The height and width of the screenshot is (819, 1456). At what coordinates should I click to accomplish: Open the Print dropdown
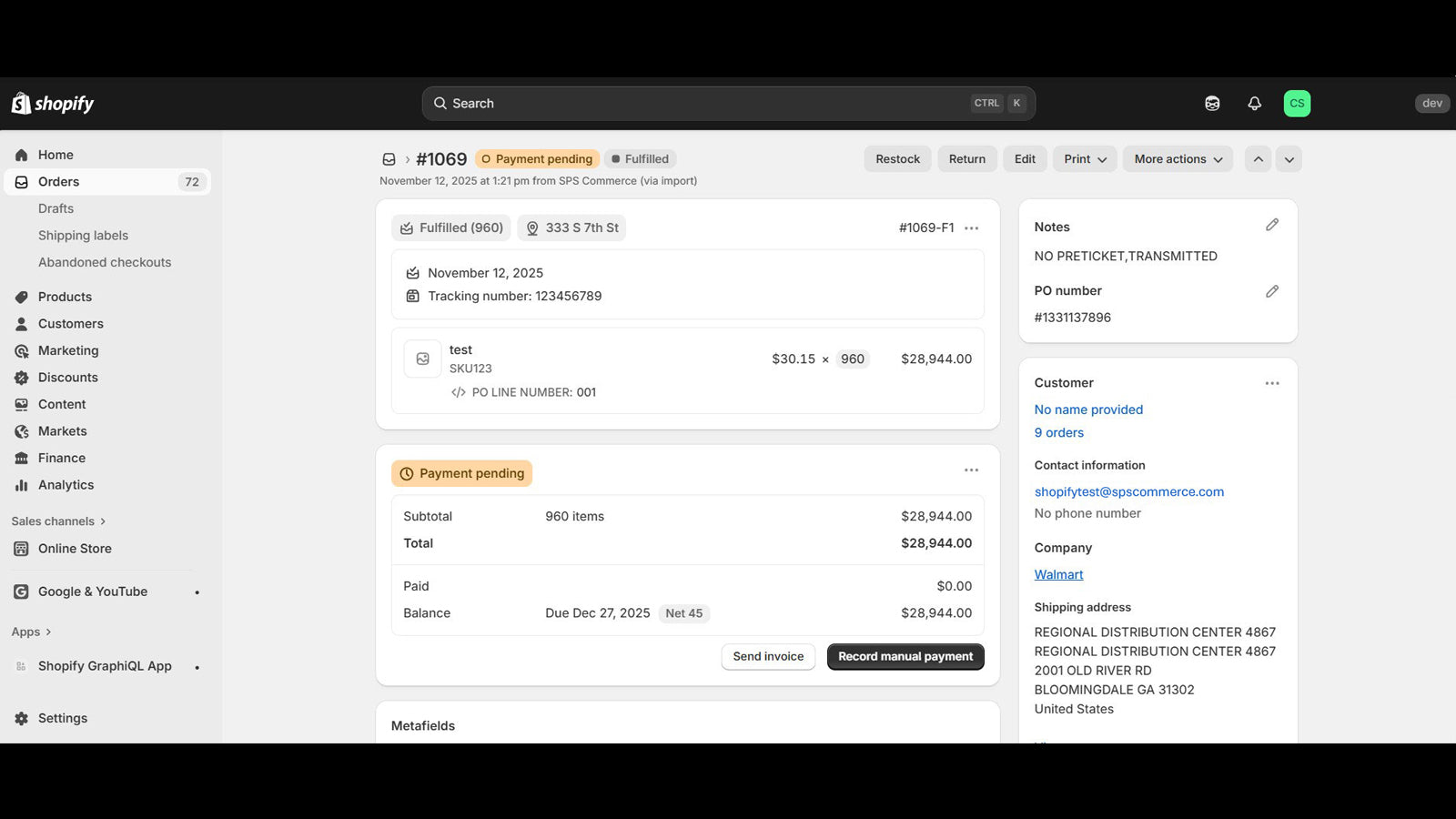[1084, 158]
